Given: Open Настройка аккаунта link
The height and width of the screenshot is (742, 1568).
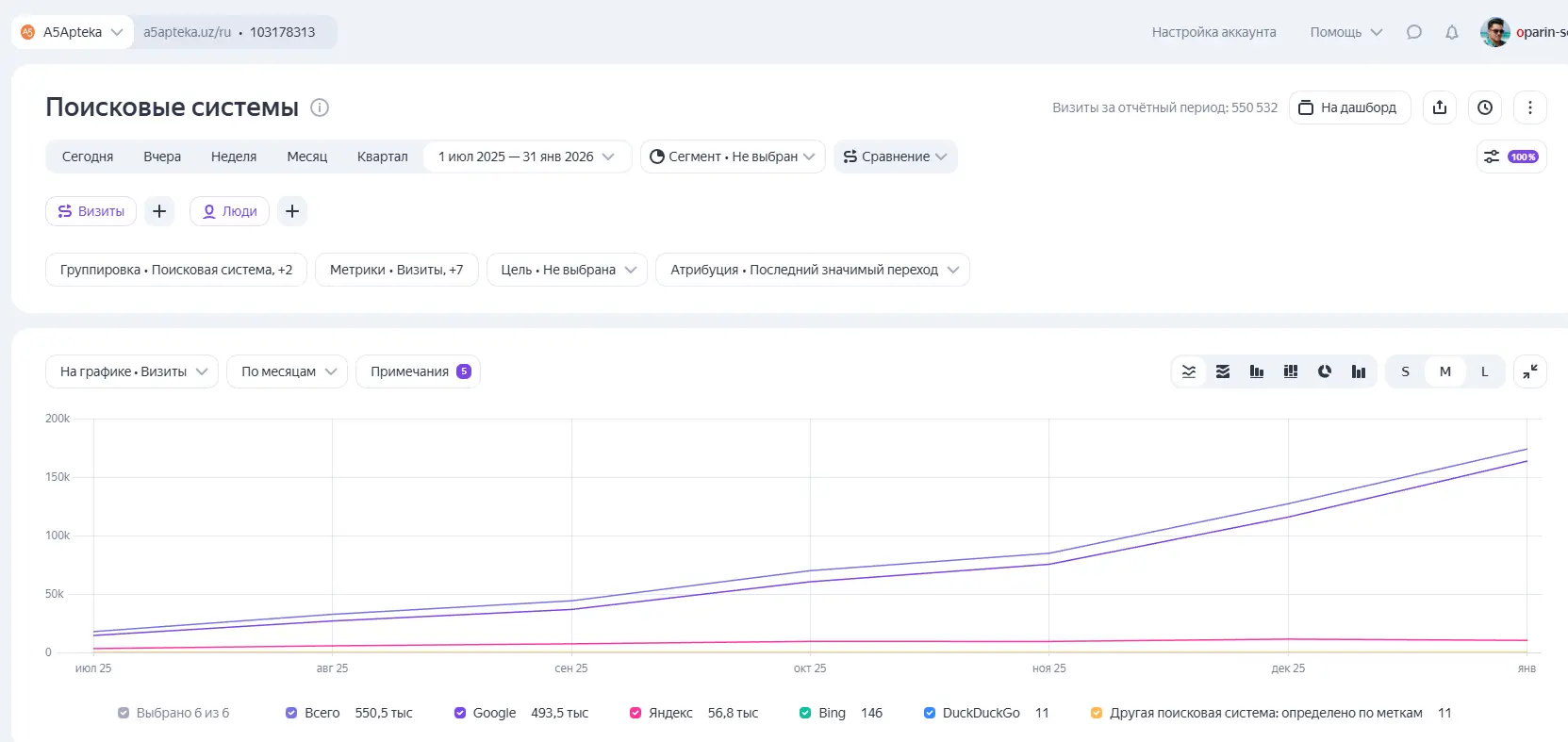Looking at the screenshot, I should click(1213, 32).
